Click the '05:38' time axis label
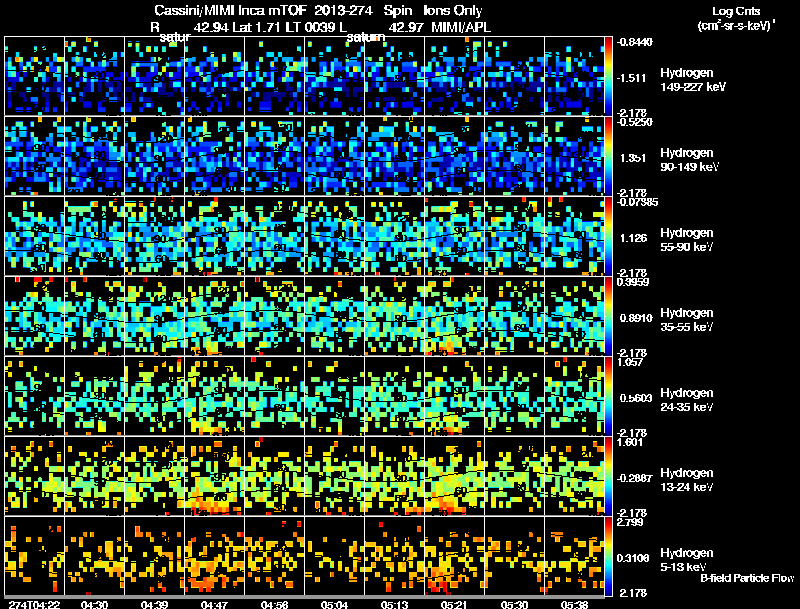800x609 pixels. coord(574,604)
